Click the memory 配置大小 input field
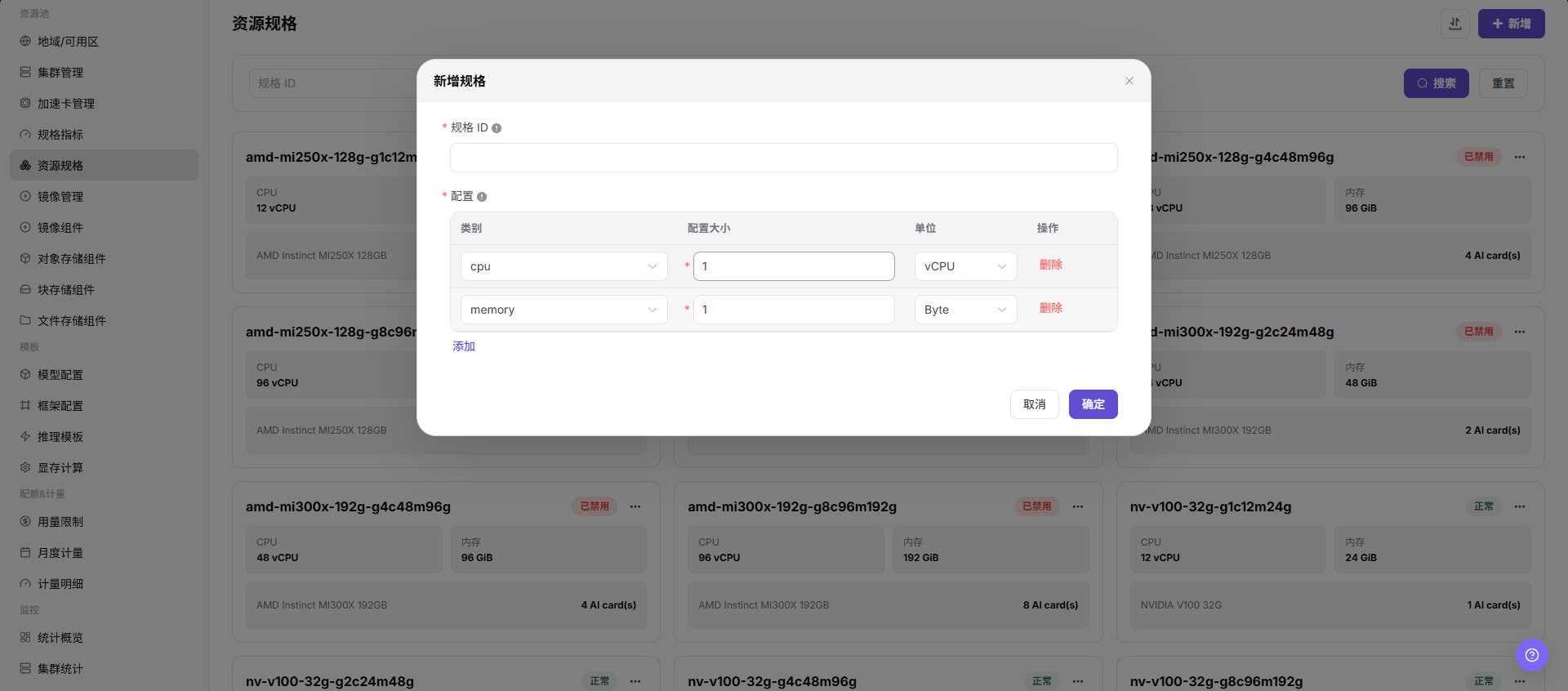 794,310
